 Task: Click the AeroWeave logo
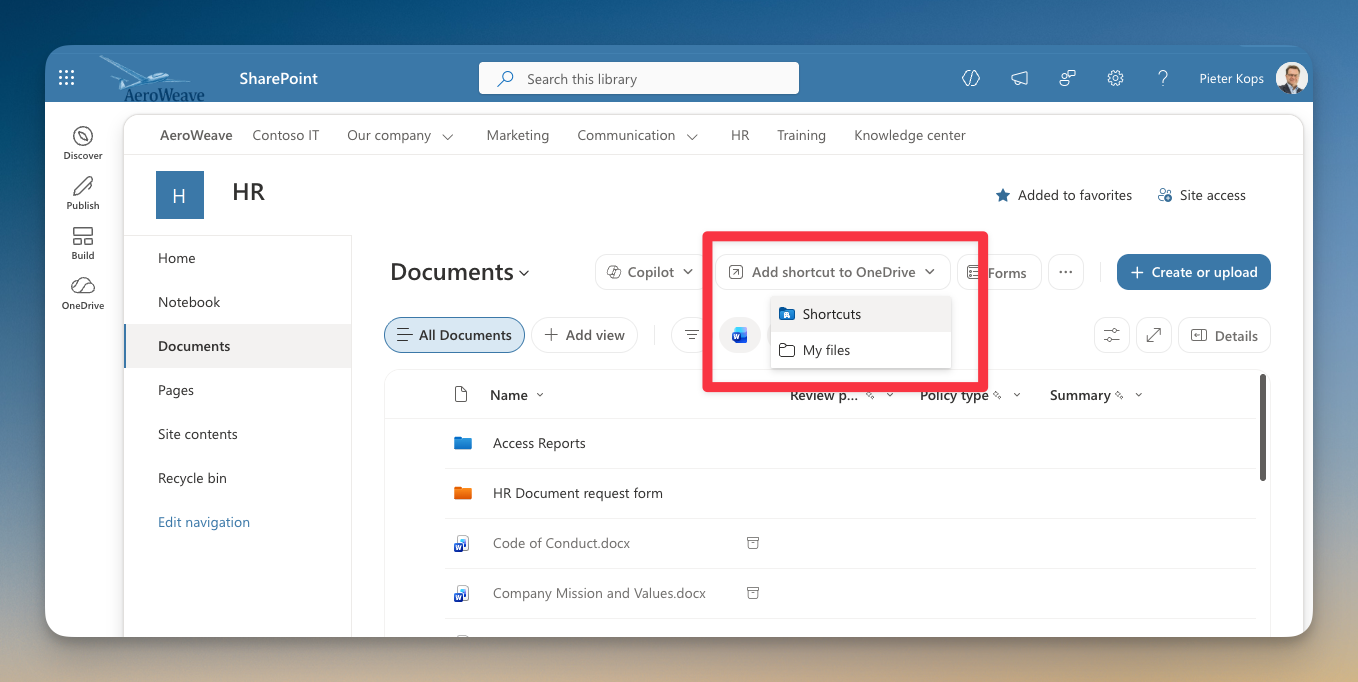[x=151, y=79]
